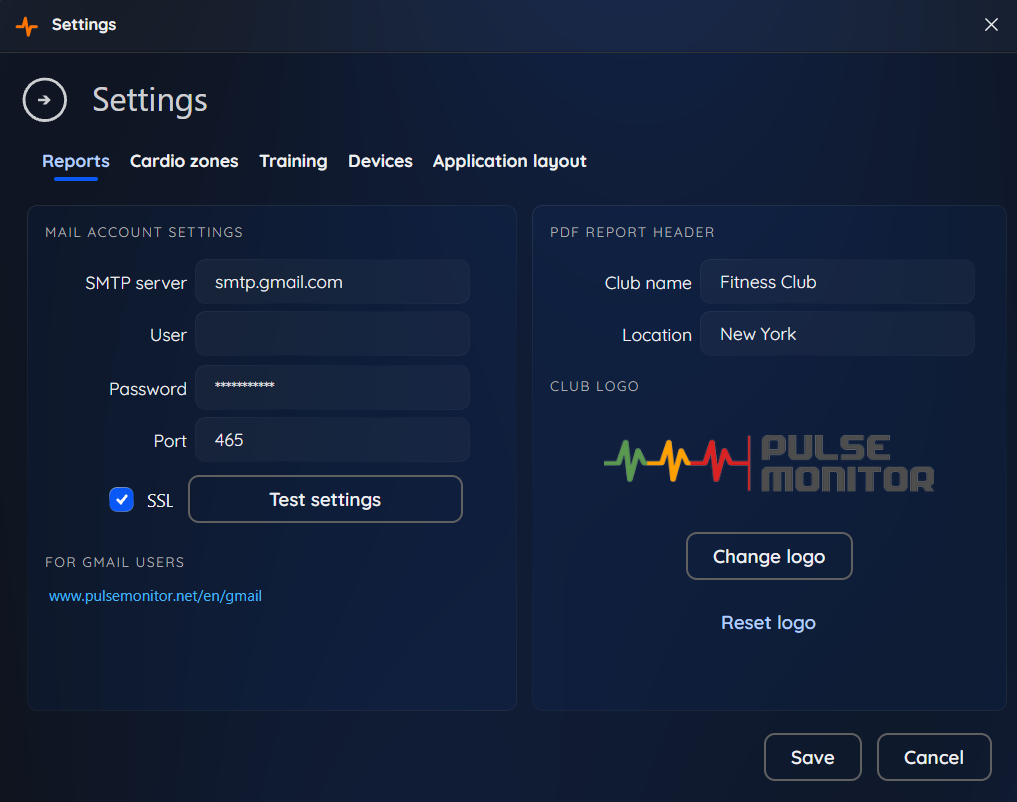Image resolution: width=1017 pixels, height=802 pixels.
Task: Edit the Club name field
Action: click(837, 282)
